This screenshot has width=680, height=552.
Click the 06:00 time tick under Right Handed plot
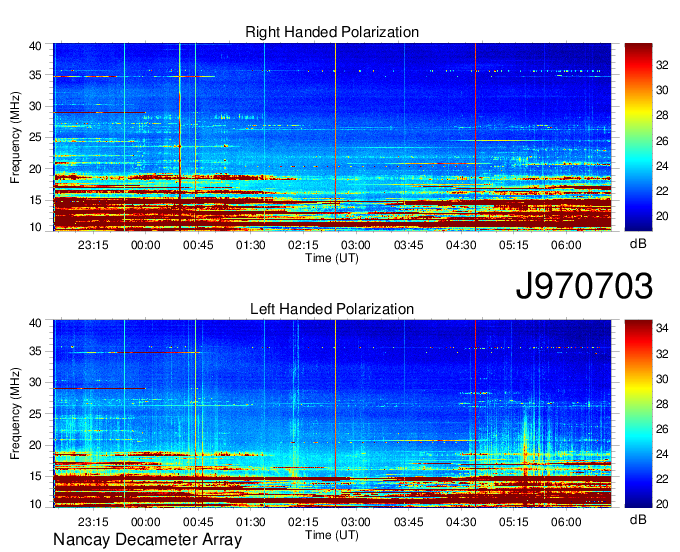tap(566, 245)
